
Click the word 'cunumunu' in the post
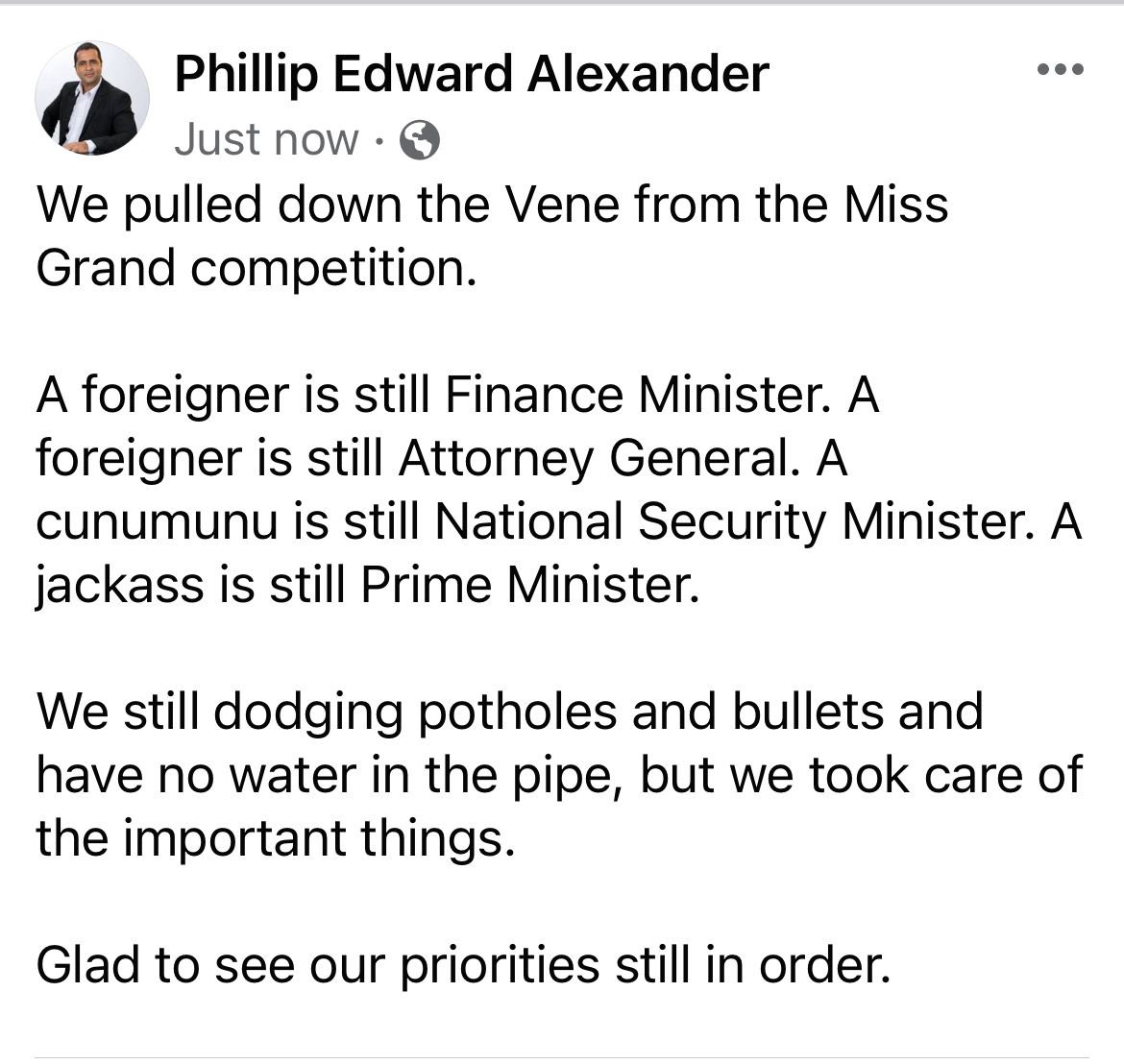click(x=157, y=521)
